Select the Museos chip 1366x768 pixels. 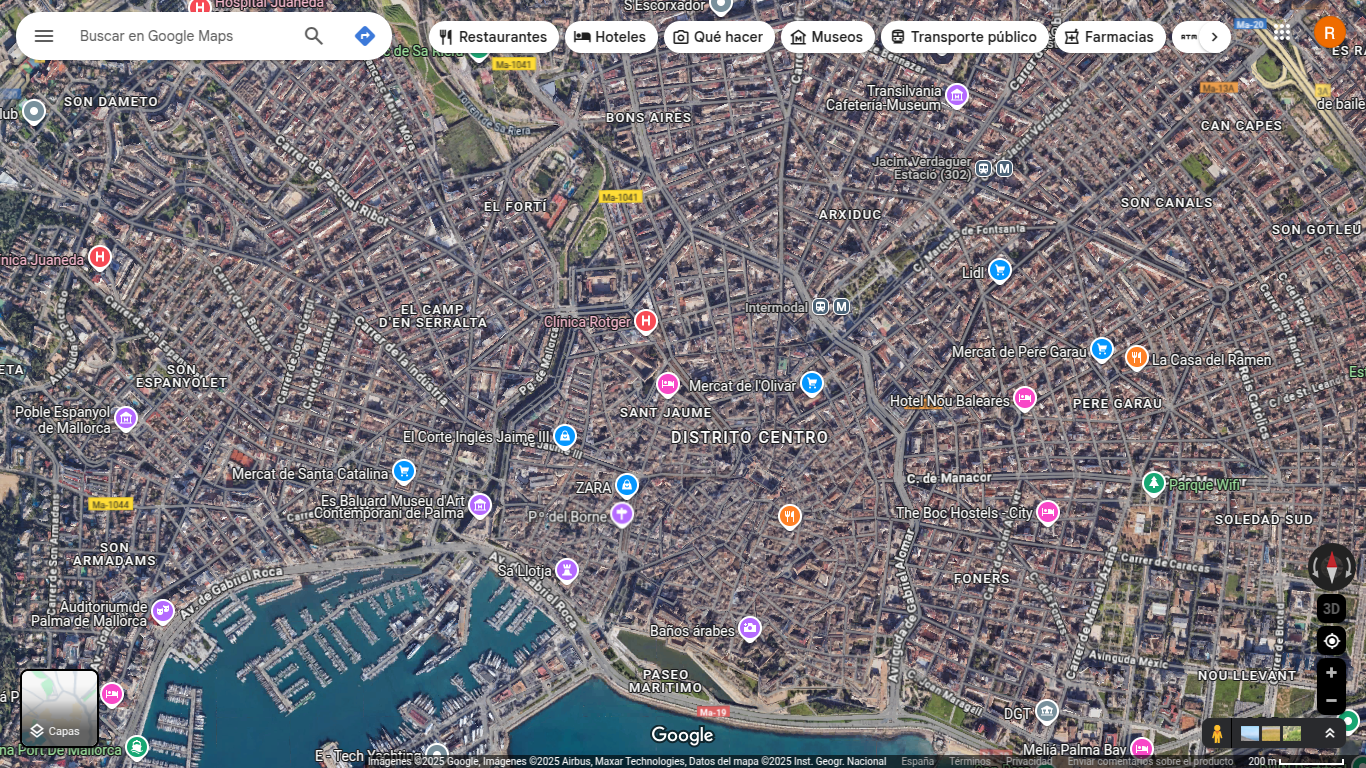pos(827,37)
